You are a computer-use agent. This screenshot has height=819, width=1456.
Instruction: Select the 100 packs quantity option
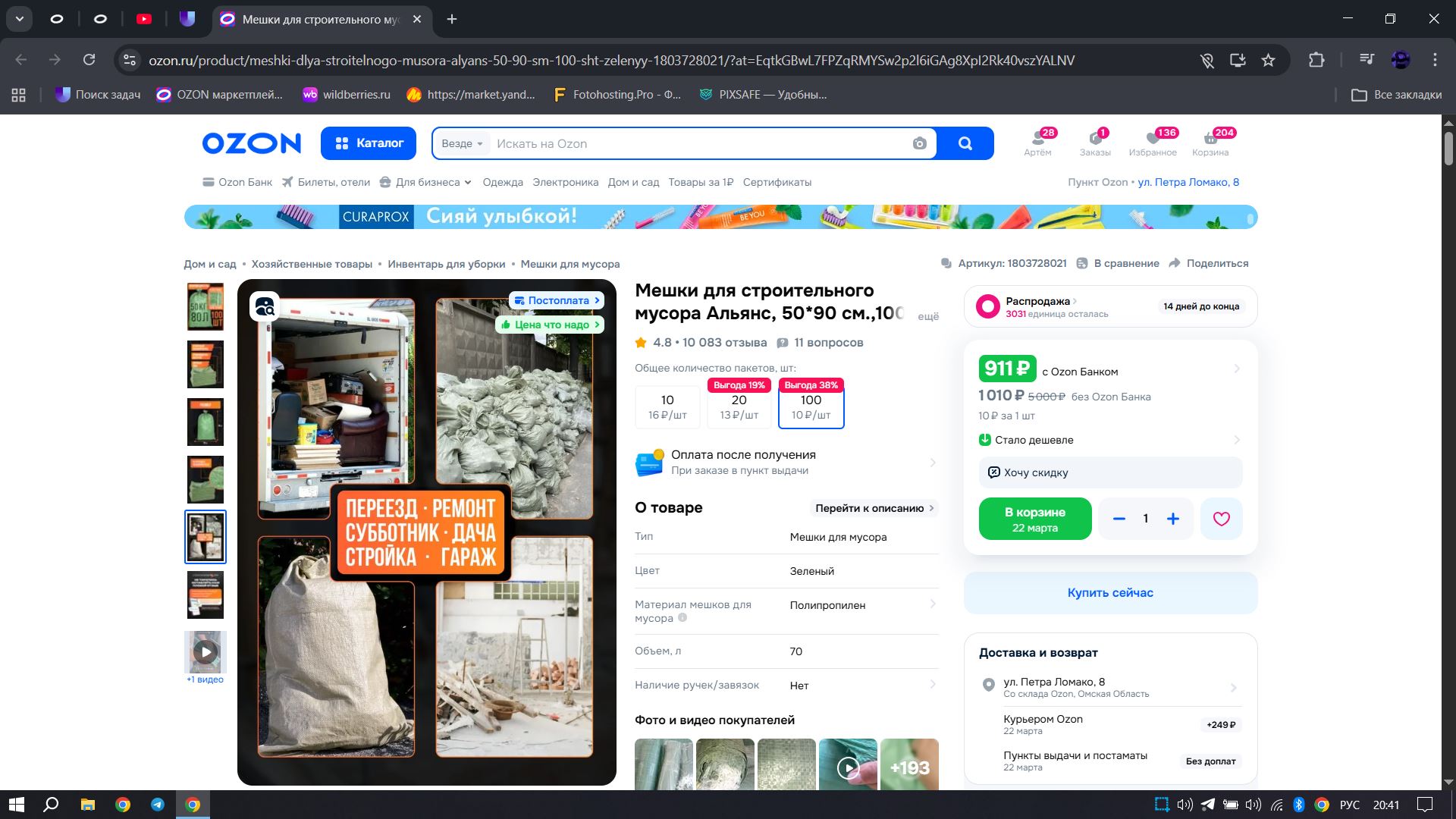(x=811, y=406)
